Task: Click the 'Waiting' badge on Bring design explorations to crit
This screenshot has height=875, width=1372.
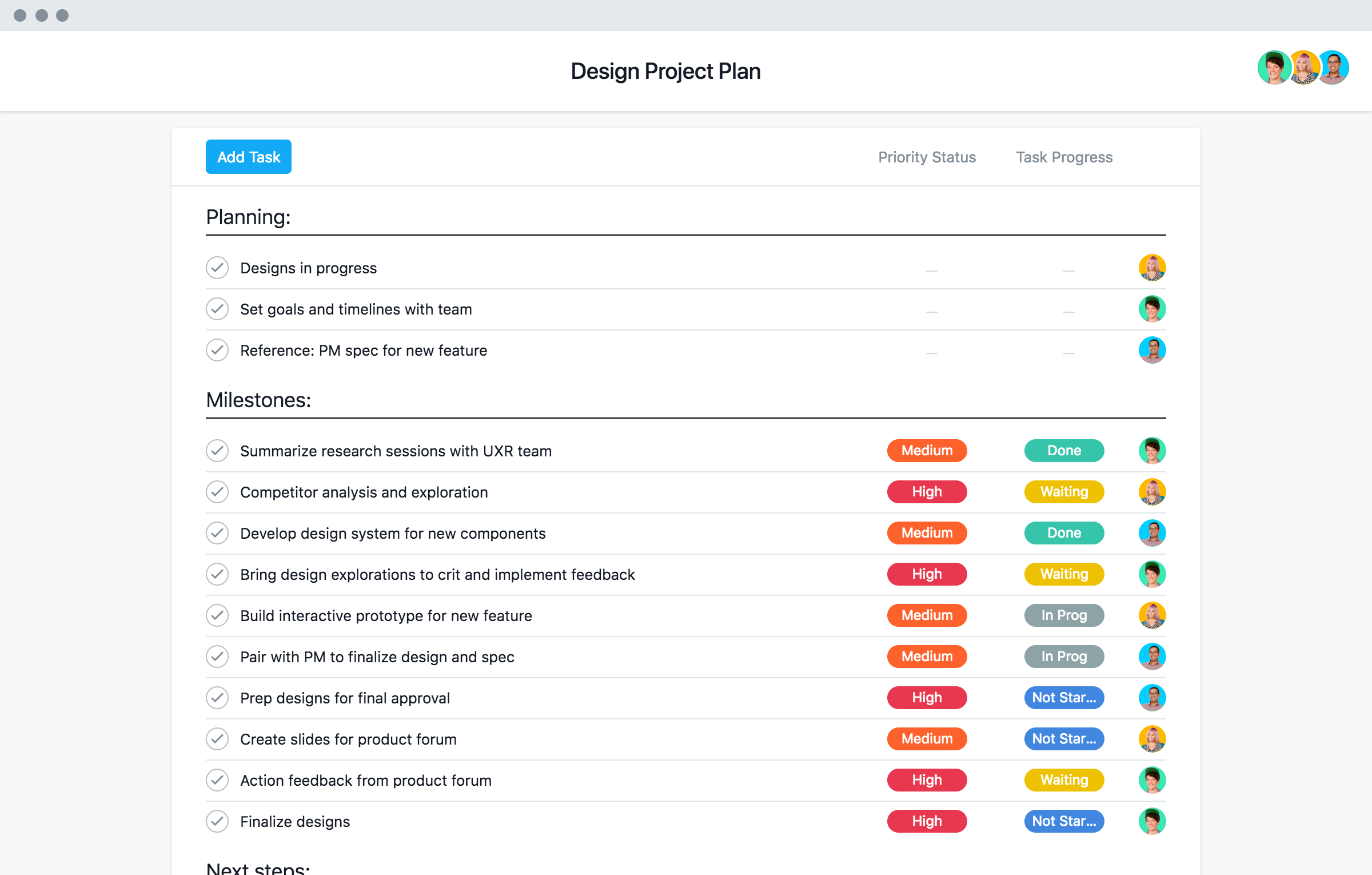Action: pyautogui.click(x=1064, y=574)
